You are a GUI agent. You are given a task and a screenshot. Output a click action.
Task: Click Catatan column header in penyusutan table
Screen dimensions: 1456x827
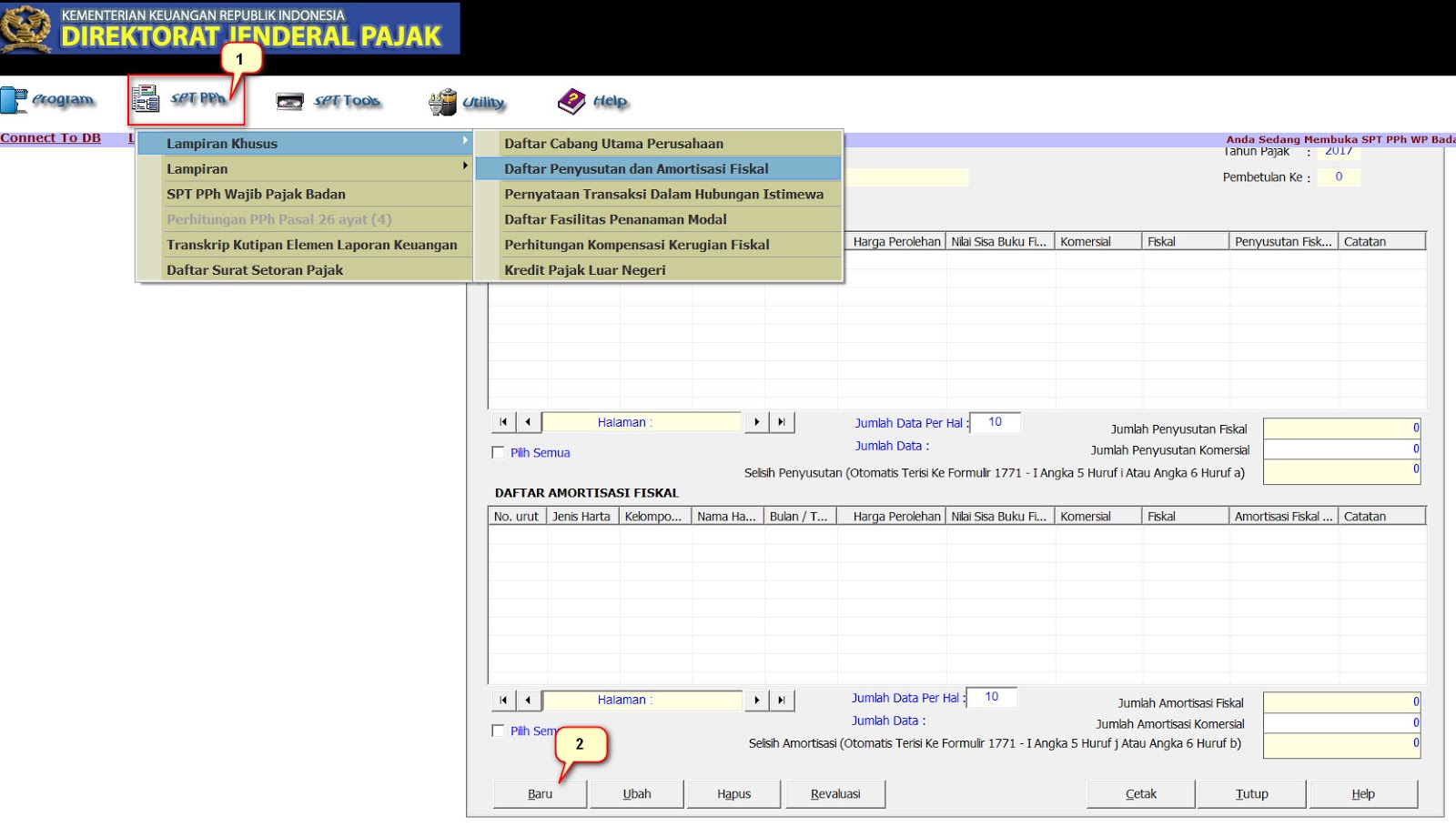pos(1382,242)
